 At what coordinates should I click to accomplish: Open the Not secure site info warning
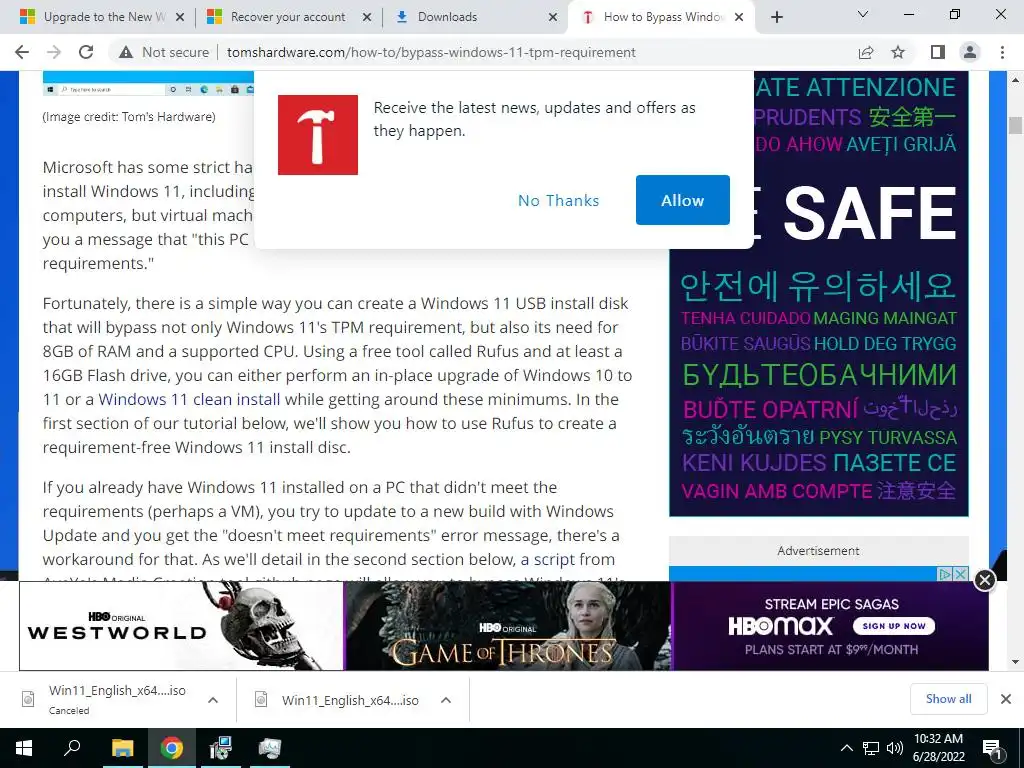[x=163, y=52]
